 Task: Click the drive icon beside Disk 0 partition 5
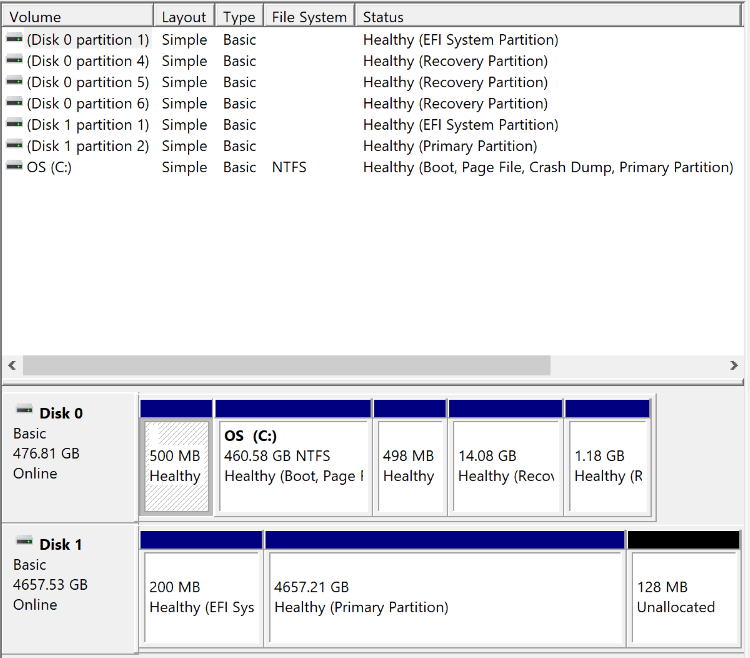click(14, 82)
